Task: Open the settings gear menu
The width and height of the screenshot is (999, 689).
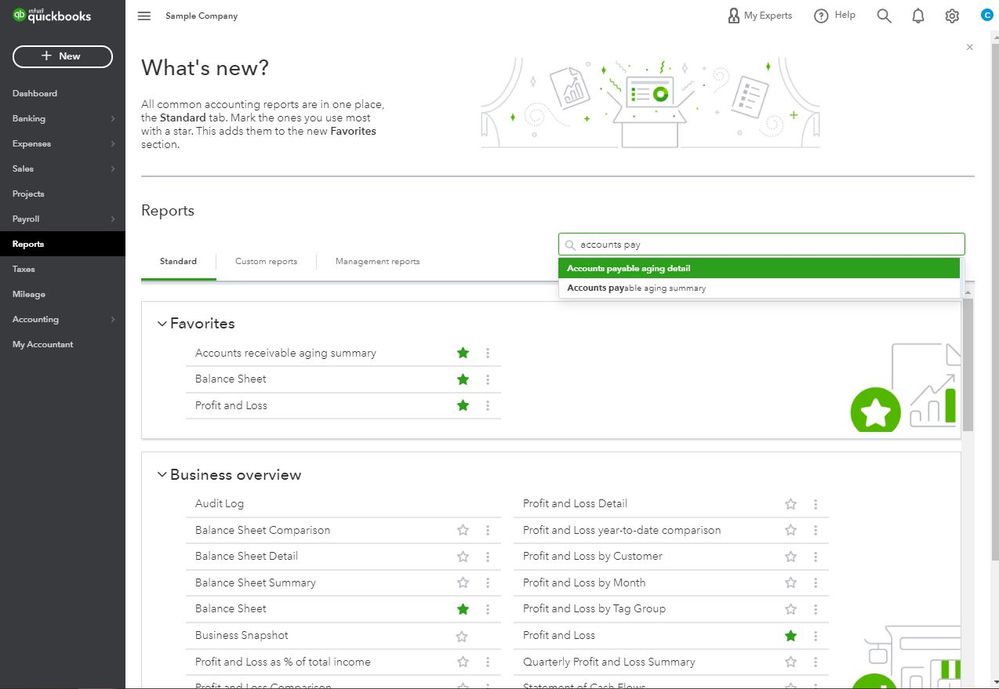Action: 952,16
